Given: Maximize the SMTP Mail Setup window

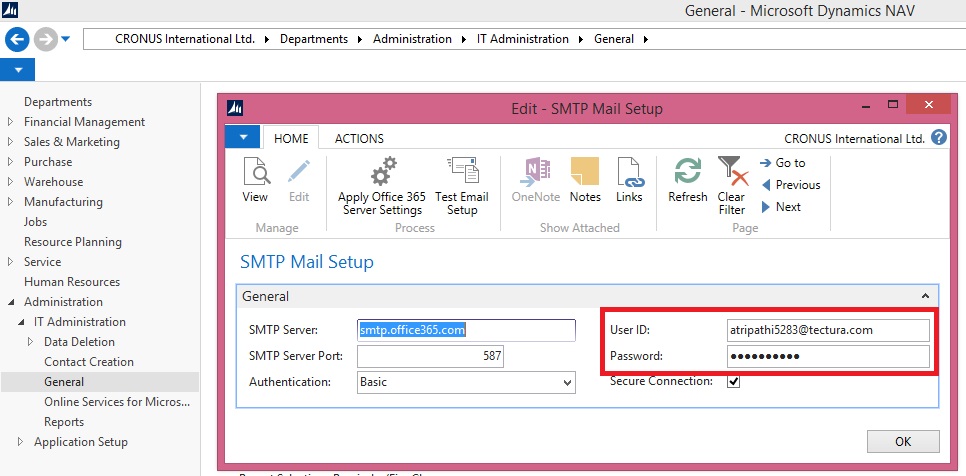Looking at the screenshot, I should (x=893, y=105).
